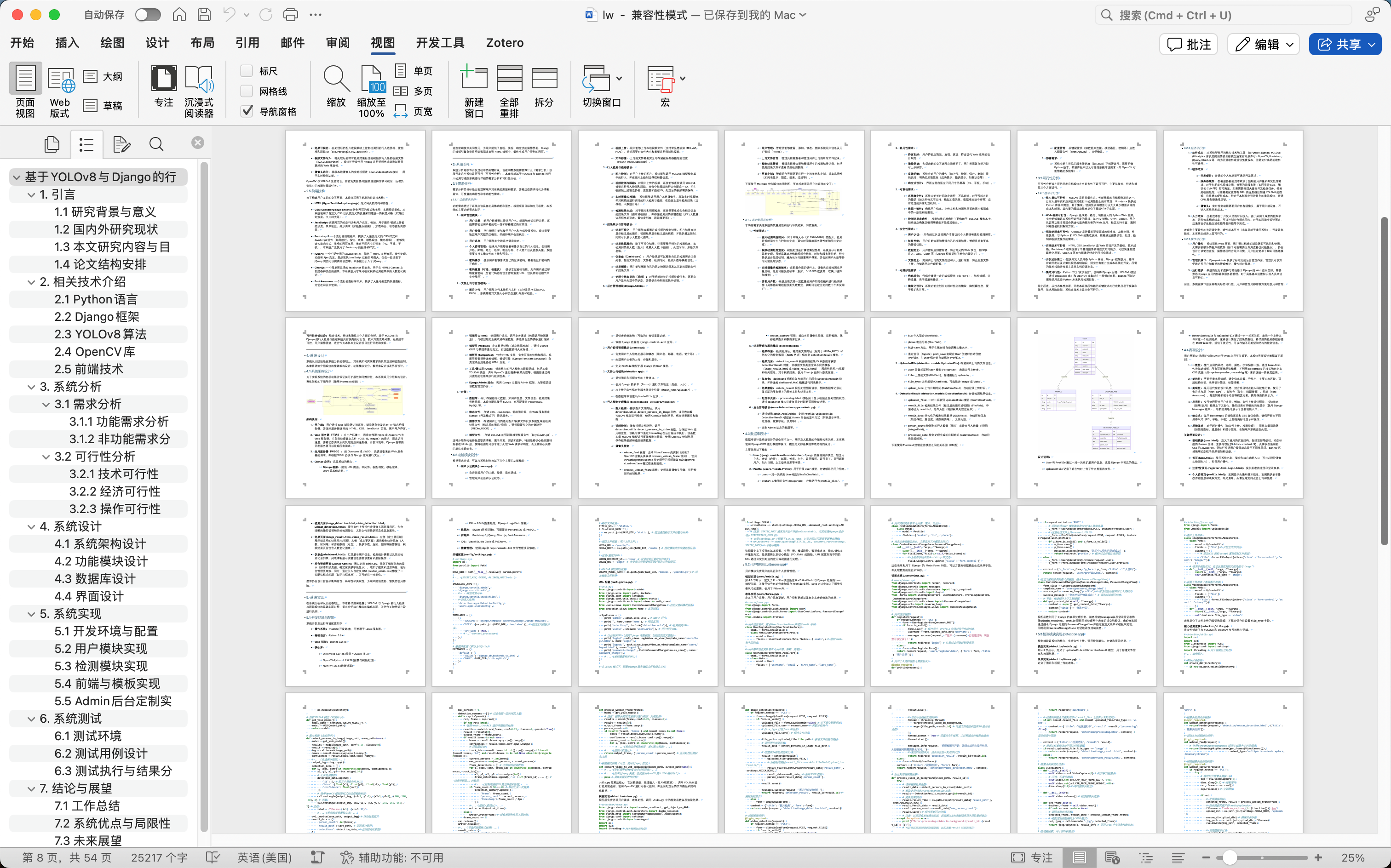The width and height of the screenshot is (1391, 868).
Task: Open the 审阅 ribbon tab
Action: tap(337, 43)
